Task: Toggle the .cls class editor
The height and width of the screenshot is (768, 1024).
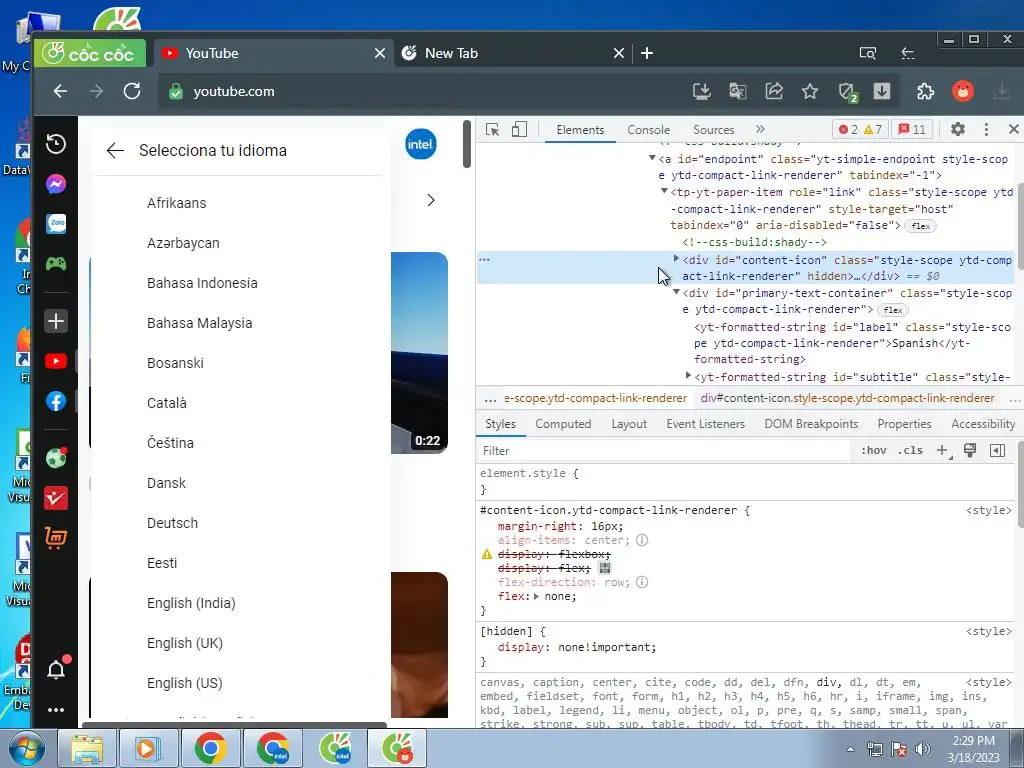Action: pyautogui.click(x=910, y=451)
